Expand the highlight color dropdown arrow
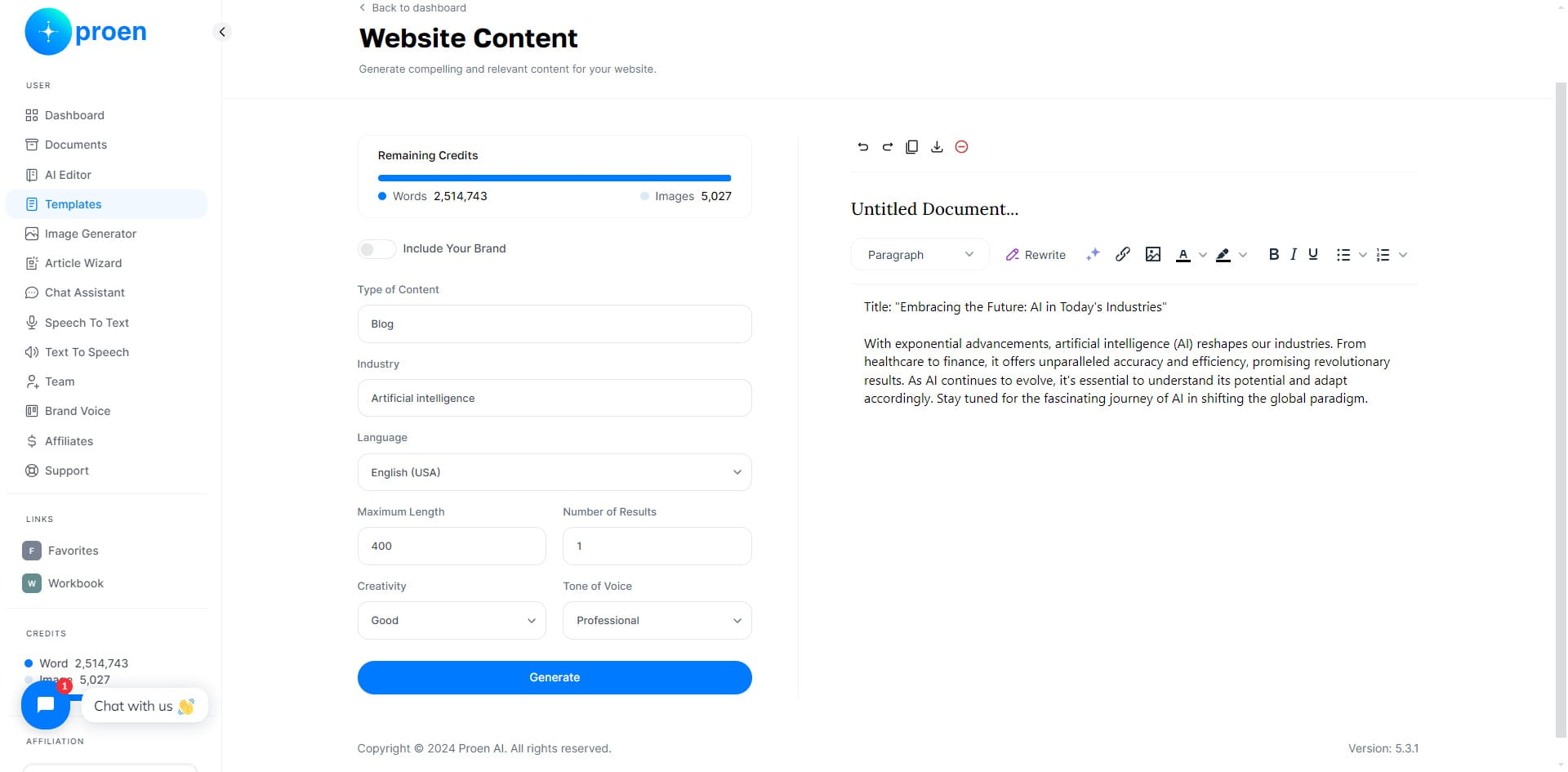Viewport: 1568px width, 772px height. pyautogui.click(x=1243, y=255)
